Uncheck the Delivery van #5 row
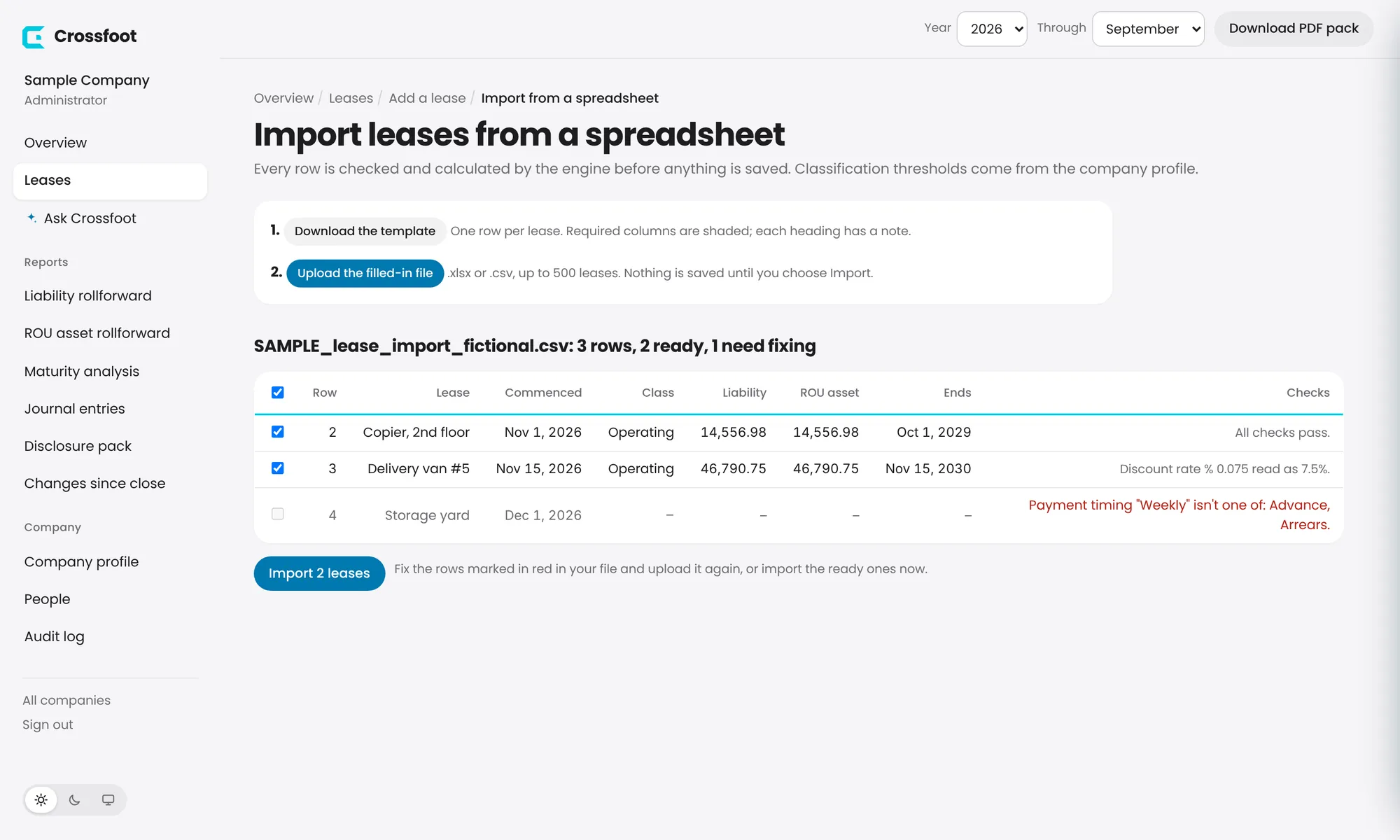The width and height of the screenshot is (1400, 840). [278, 468]
